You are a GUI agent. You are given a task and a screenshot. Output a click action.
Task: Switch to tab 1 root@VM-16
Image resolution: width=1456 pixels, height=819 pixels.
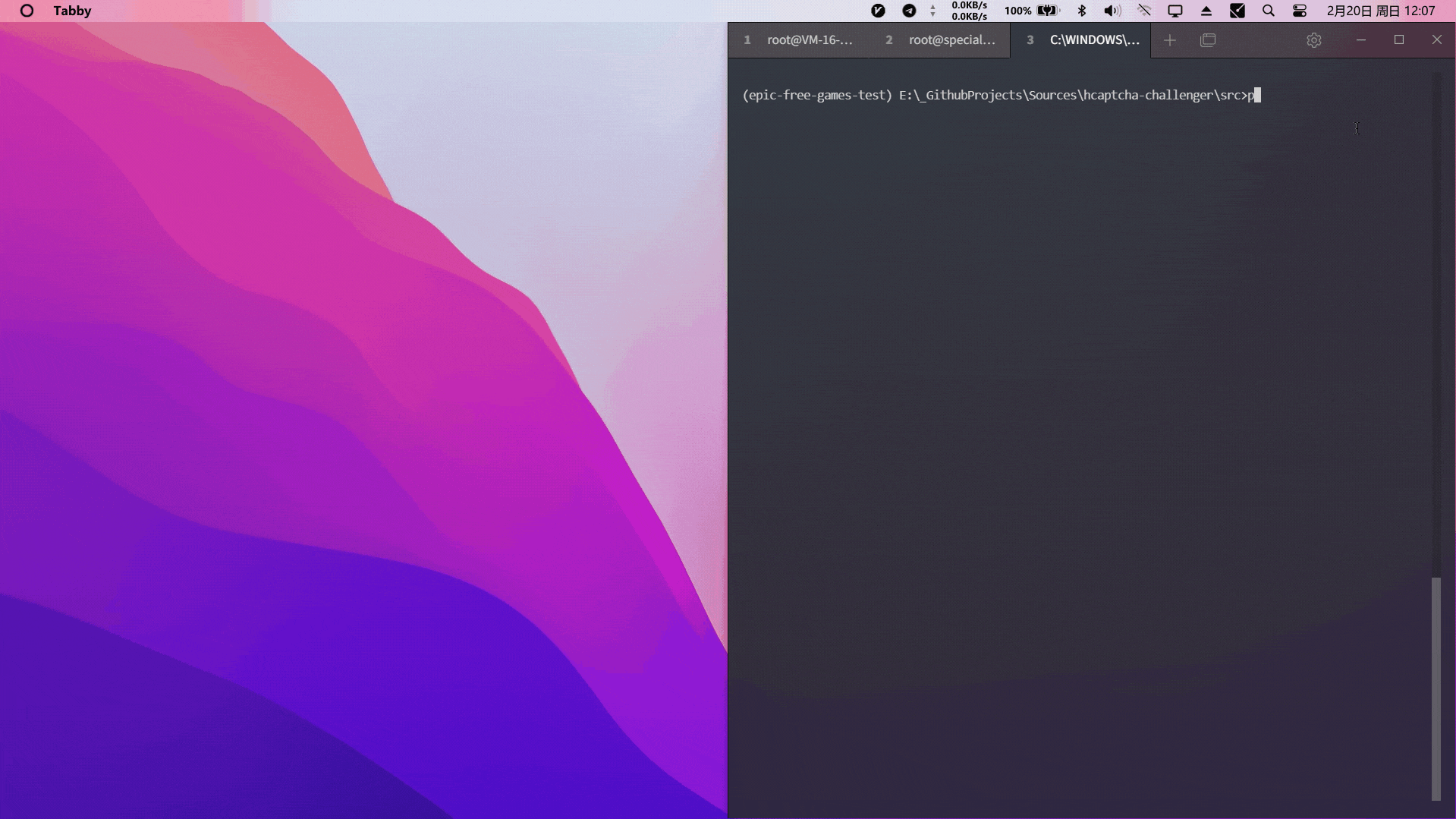799,40
